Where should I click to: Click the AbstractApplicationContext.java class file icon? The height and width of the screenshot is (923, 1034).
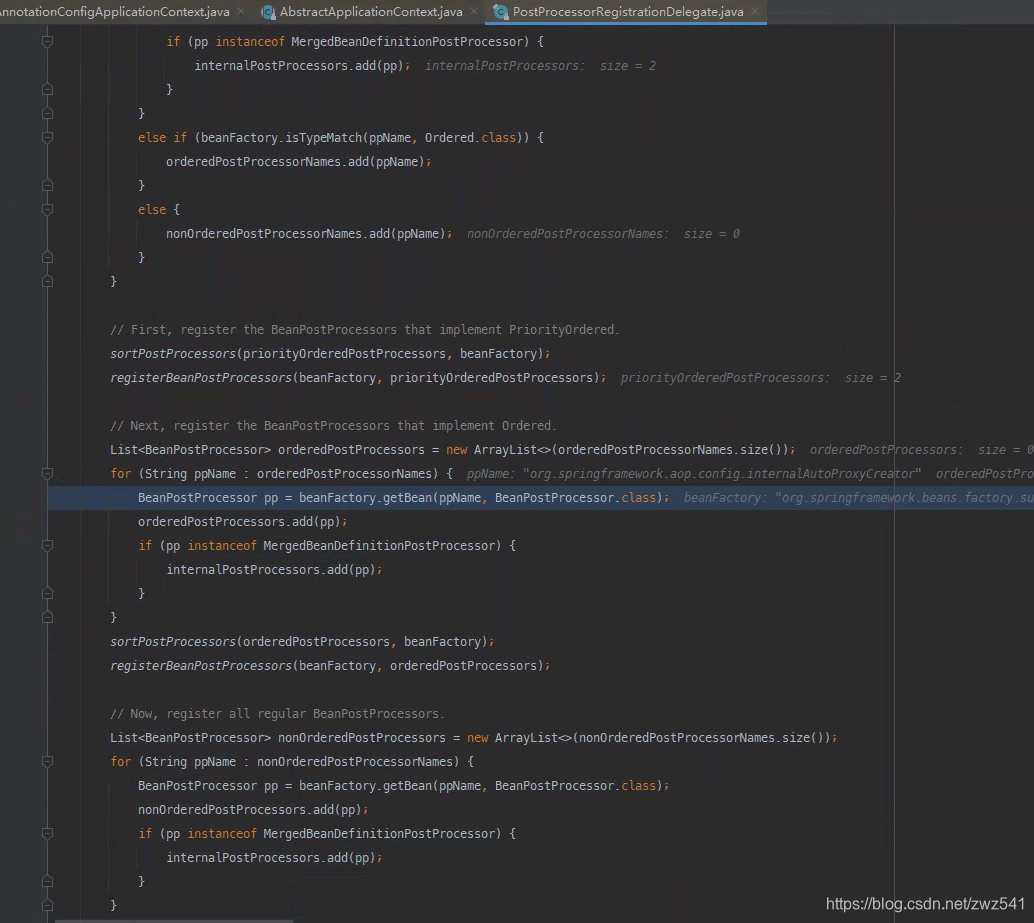268,12
